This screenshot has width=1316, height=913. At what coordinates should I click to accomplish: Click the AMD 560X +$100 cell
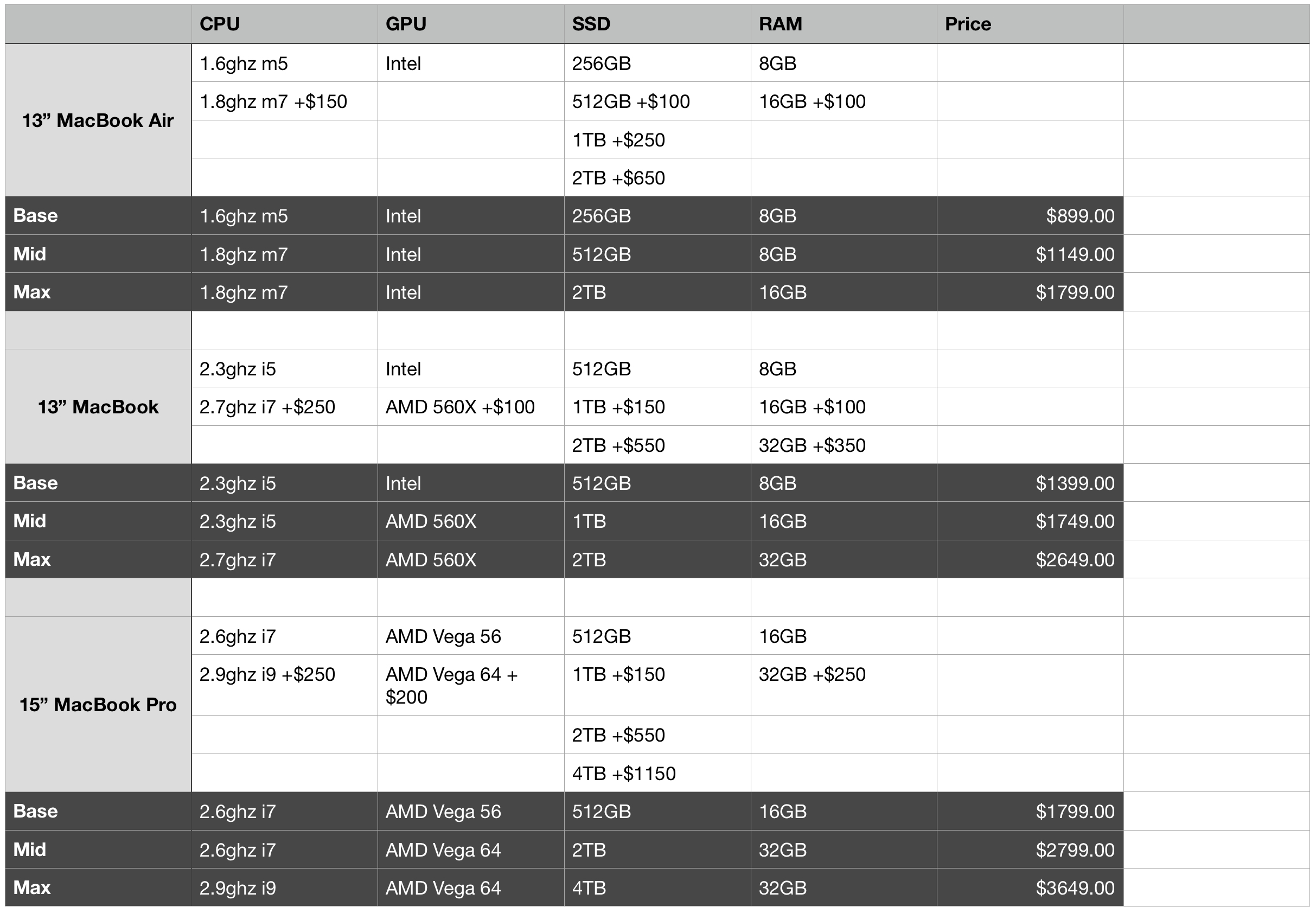(471, 407)
